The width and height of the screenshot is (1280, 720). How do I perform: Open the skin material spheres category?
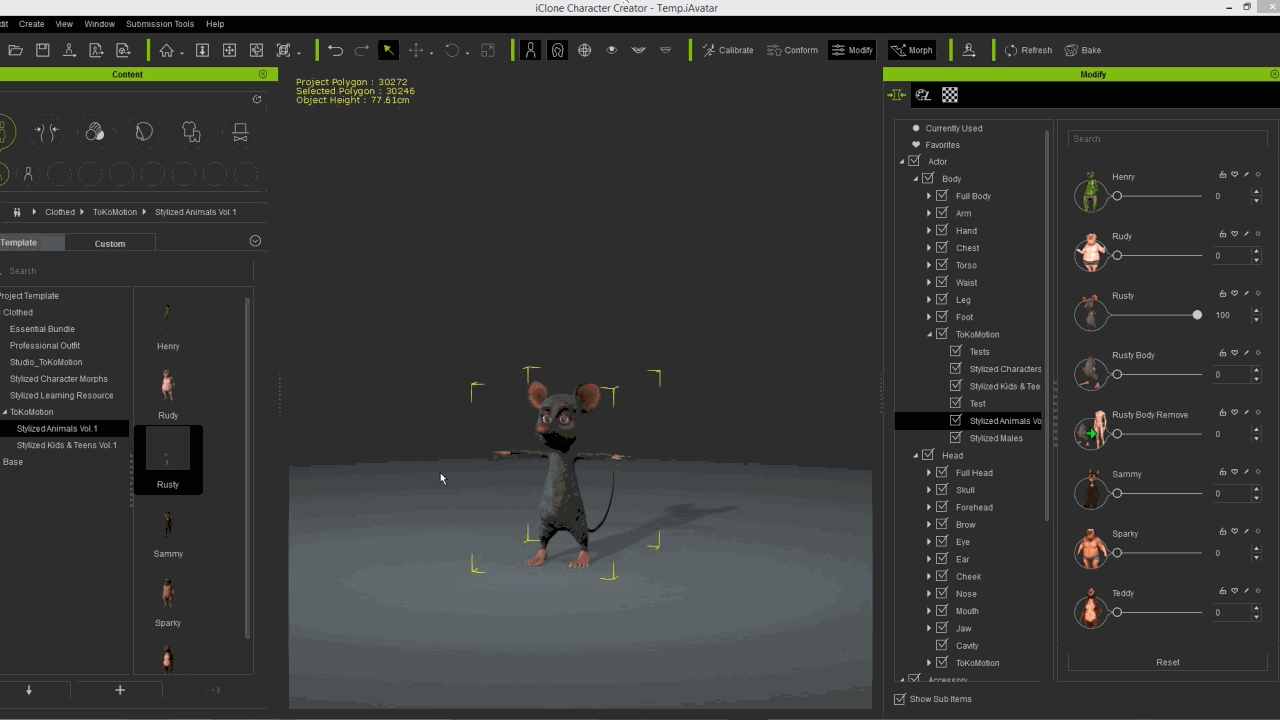pyautogui.click(x=96, y=131)
